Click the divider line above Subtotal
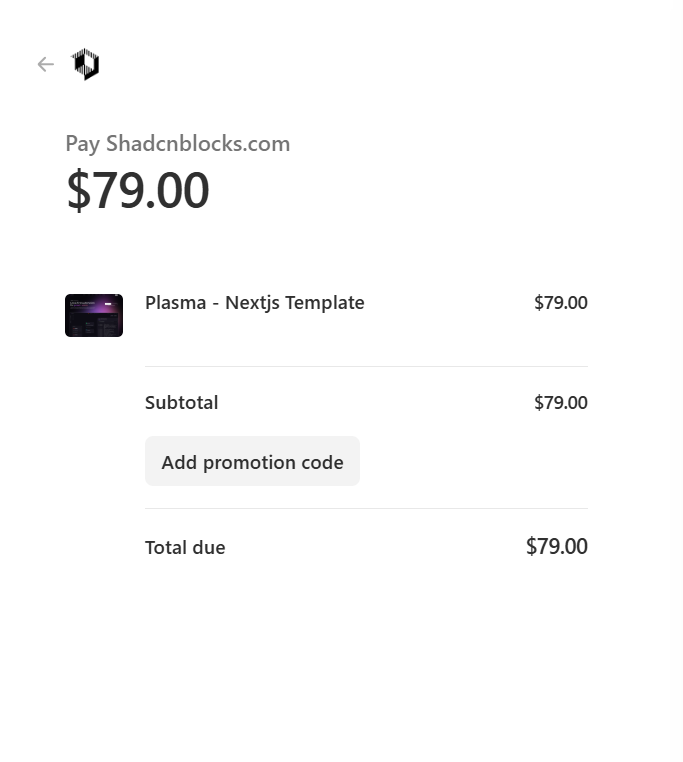683x762 pixels. [366, 367]
